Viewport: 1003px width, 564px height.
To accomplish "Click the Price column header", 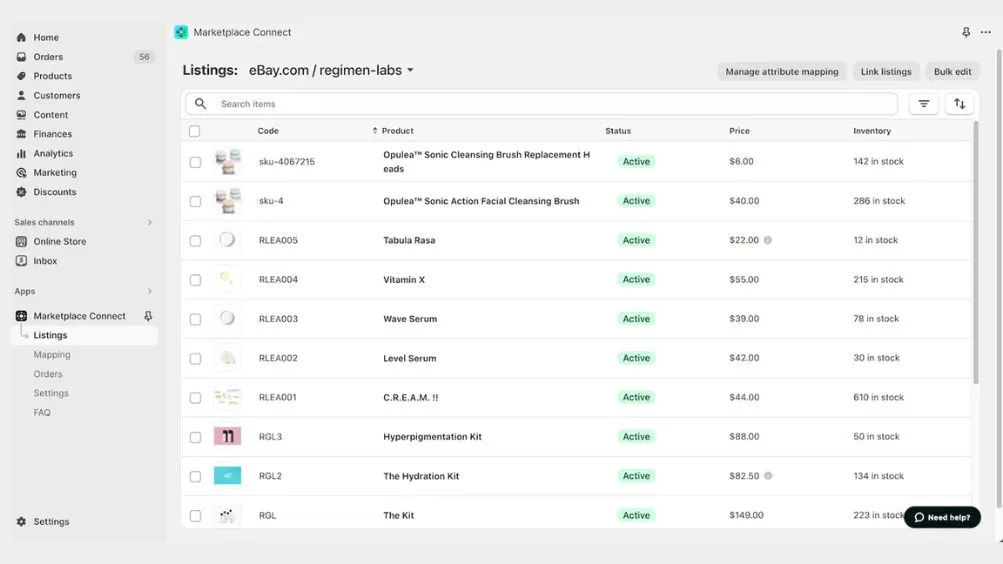I will [739, 130].
